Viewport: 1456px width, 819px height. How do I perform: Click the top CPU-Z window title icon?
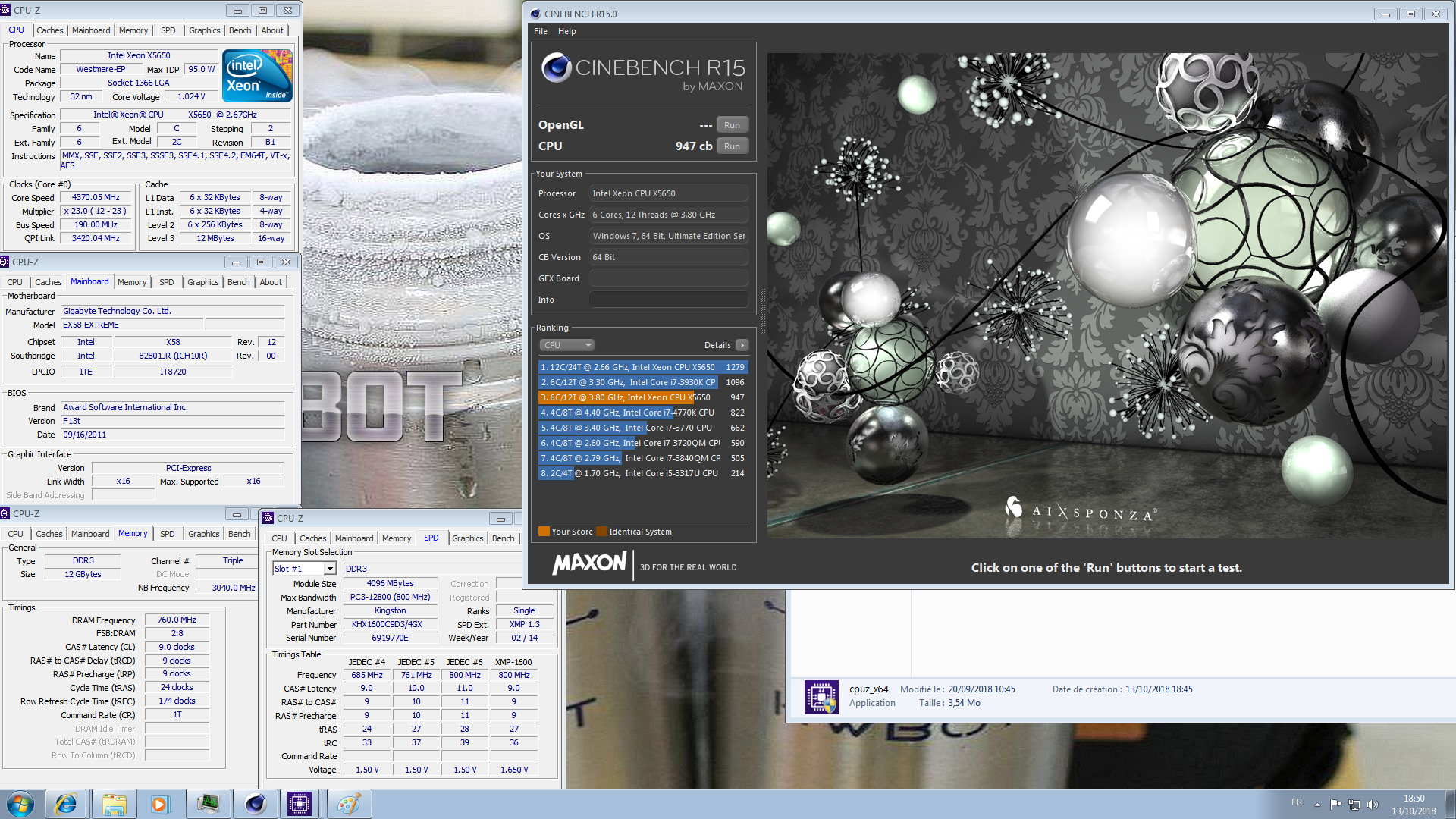click(7, 11)
